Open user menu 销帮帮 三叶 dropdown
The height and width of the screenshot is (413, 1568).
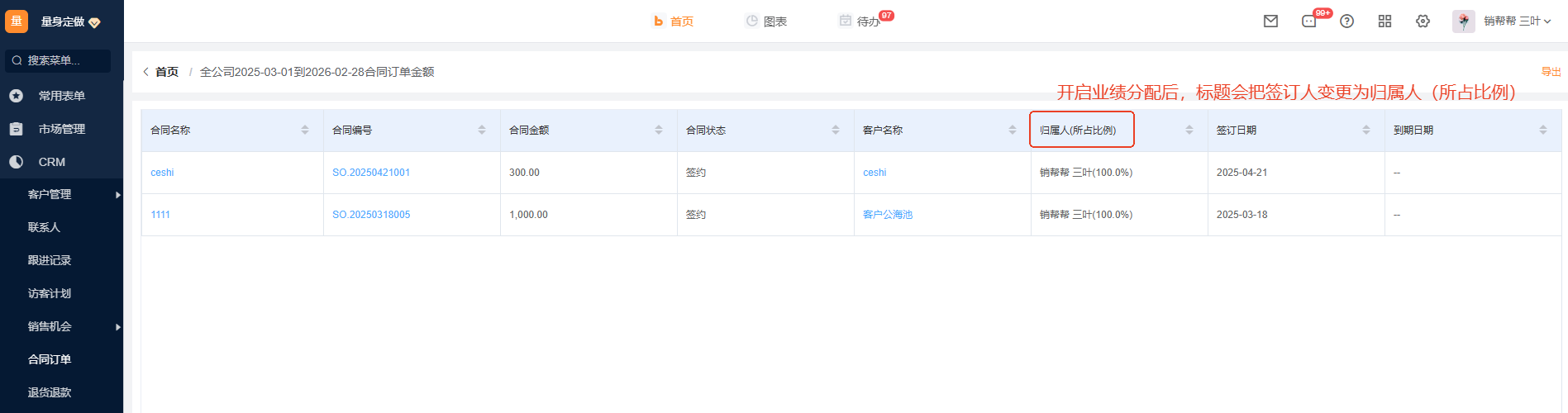click(x=1517, y=21)
